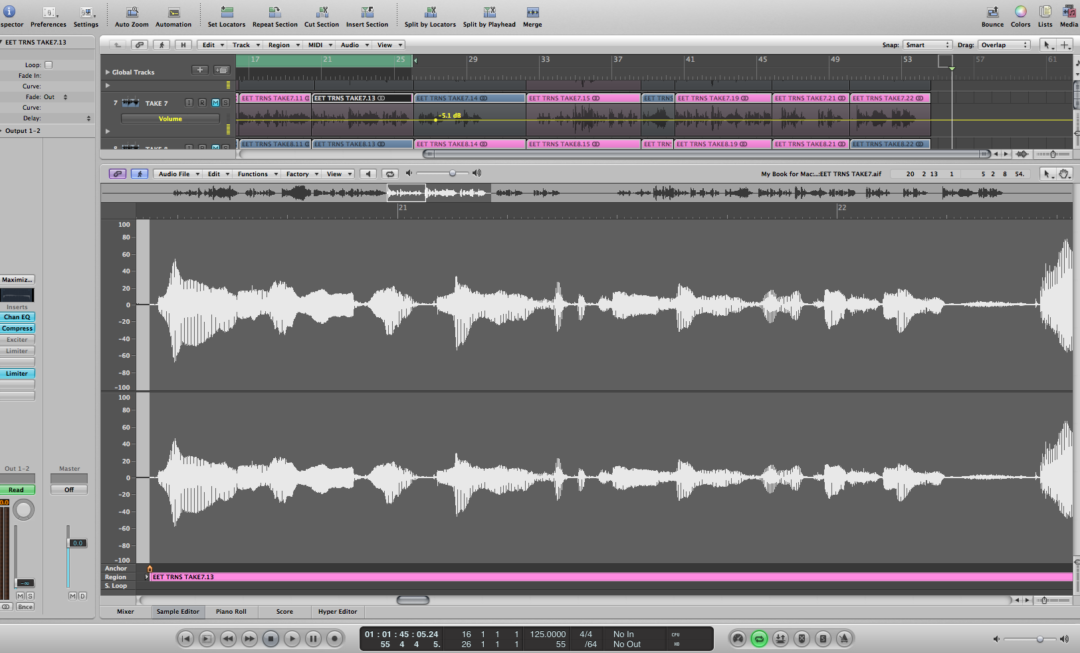The width and height of the screenshot is (1080, 653).
Task: Open the Arrange Region menu
Action: (283, 45)
